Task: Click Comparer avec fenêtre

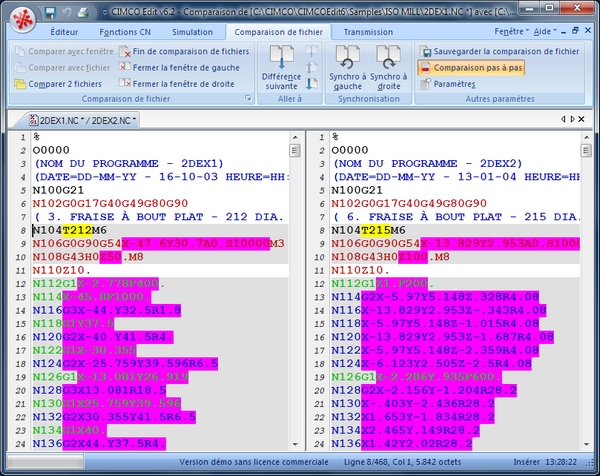Action: 64,51
